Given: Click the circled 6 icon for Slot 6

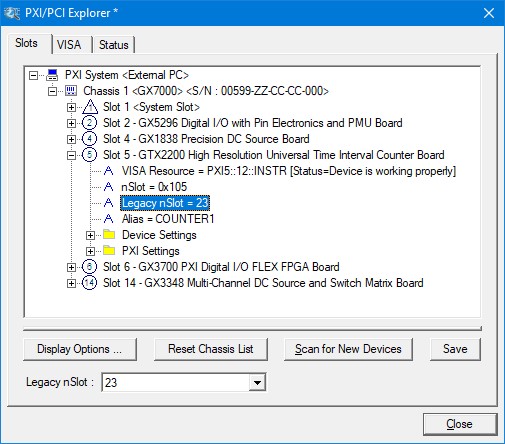Looking at the screenshot, I should click(x=89, y=267).
